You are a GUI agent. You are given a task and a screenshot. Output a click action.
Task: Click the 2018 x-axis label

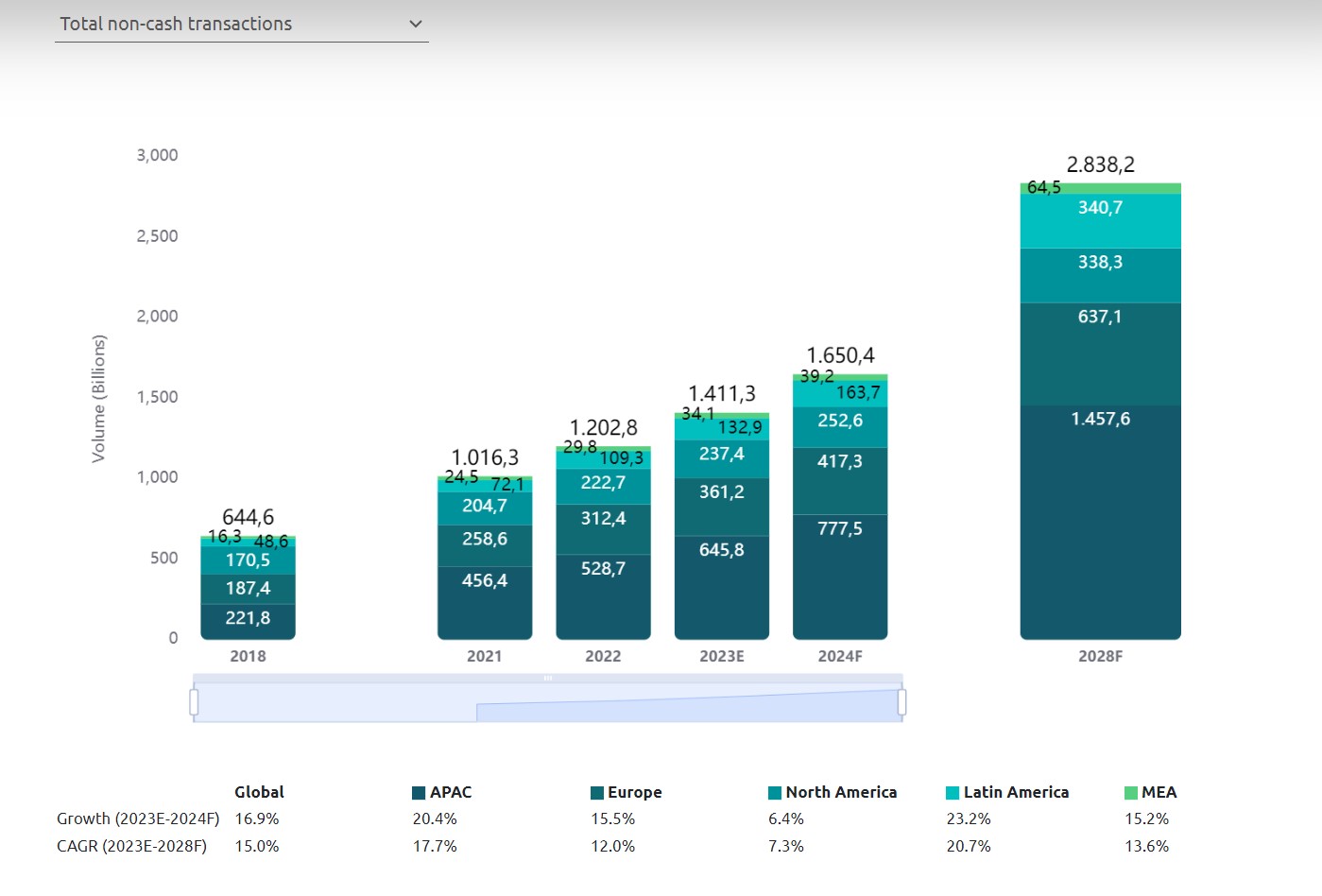[x=248, y=656]
